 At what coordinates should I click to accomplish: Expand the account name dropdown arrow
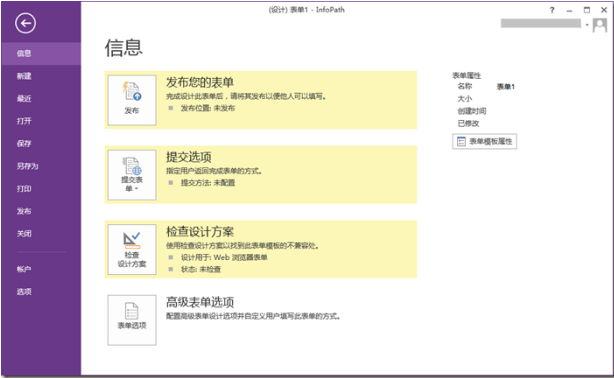point(587,25)
